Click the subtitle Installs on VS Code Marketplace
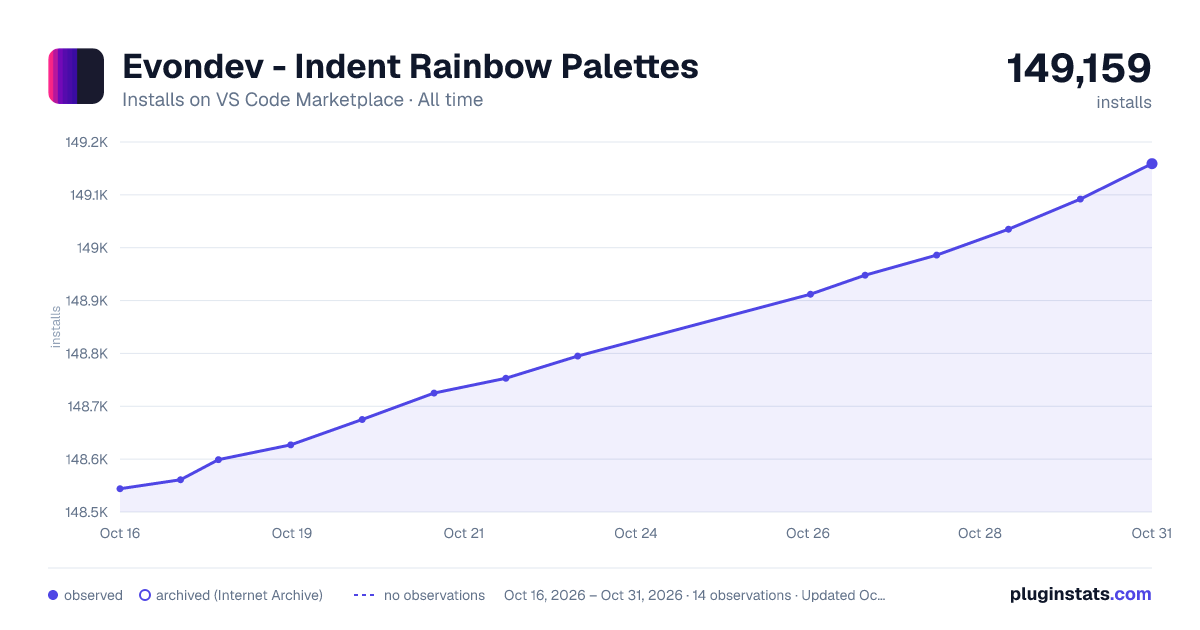Viewport: 1200px width, 630px height. point(263,100)
